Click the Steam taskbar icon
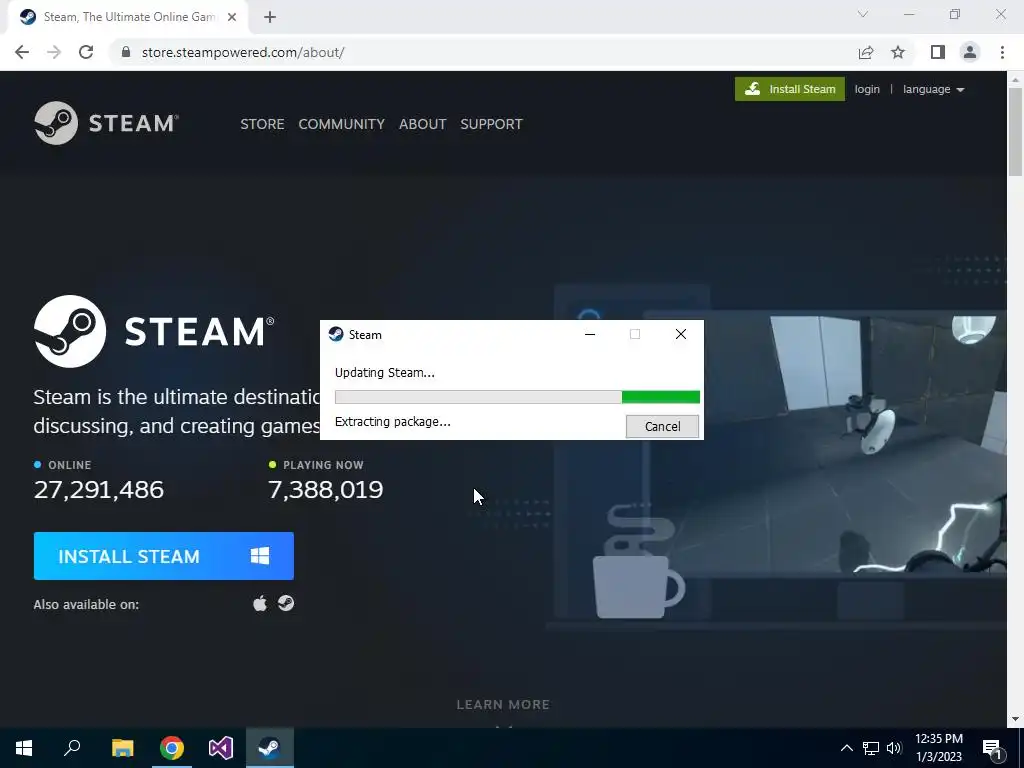1024x768 pixels. 270,748
